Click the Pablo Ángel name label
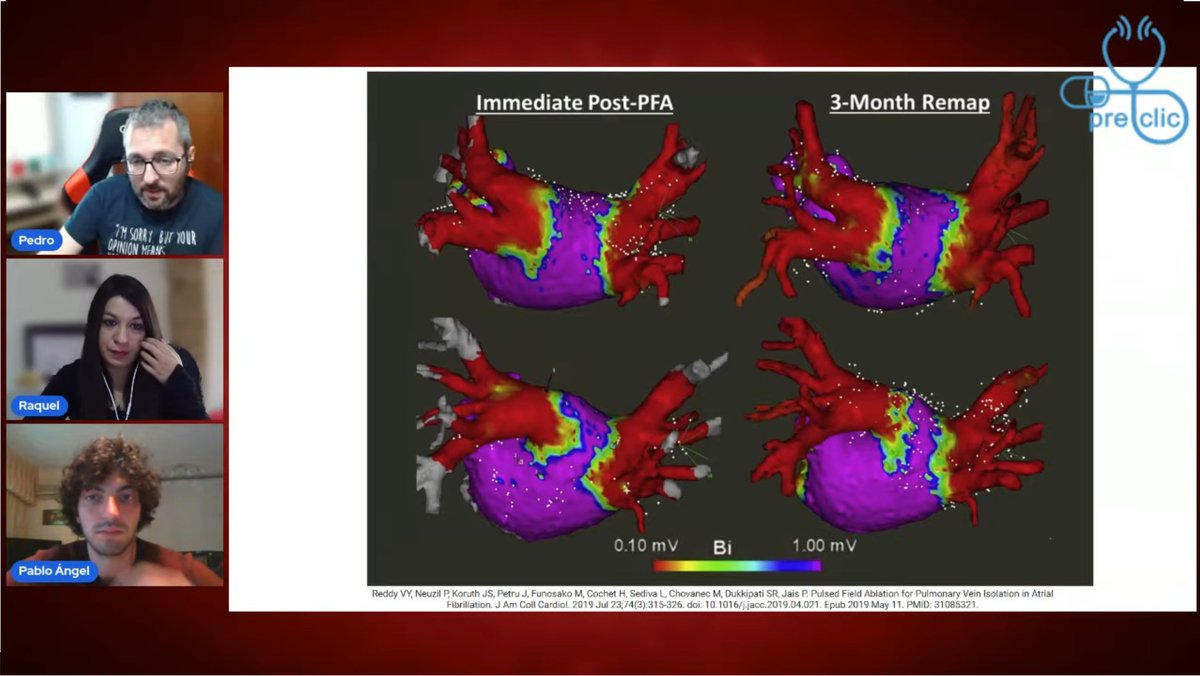Viewport: 1200px width, 676px height. coord(55,572)
